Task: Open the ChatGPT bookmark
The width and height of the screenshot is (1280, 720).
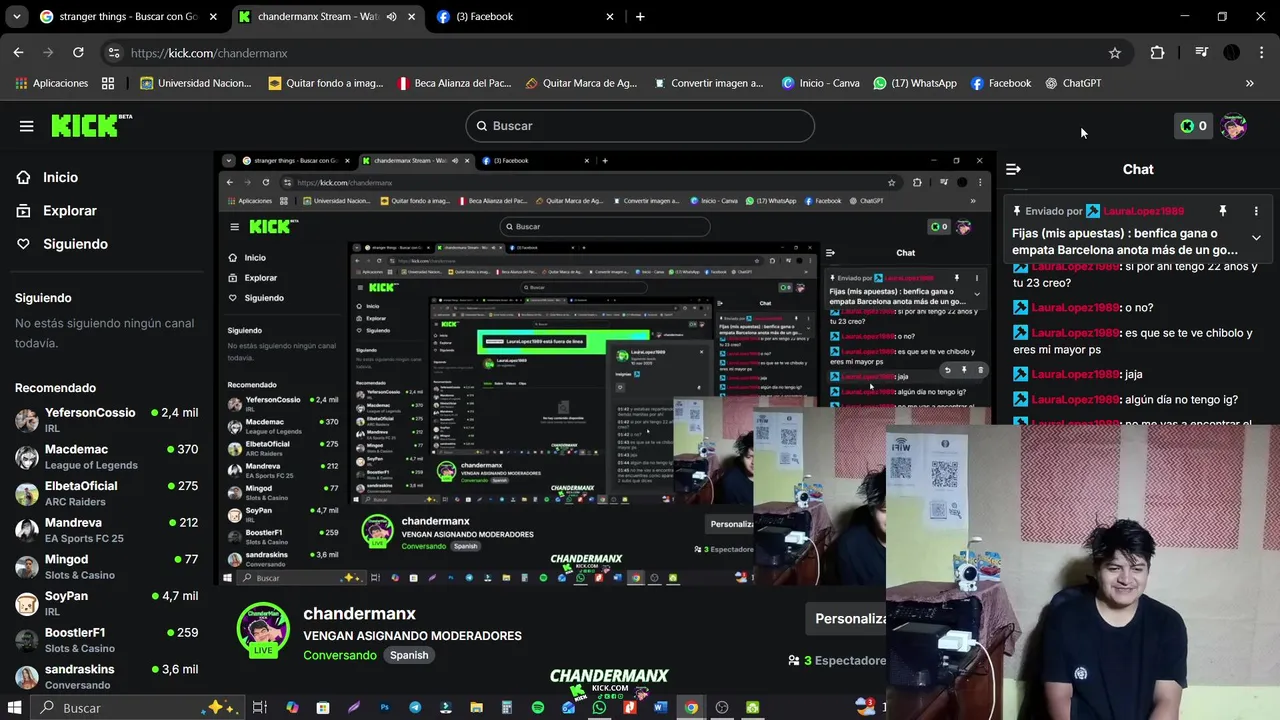Action: pyautogui.click(x=1073, y=83)
